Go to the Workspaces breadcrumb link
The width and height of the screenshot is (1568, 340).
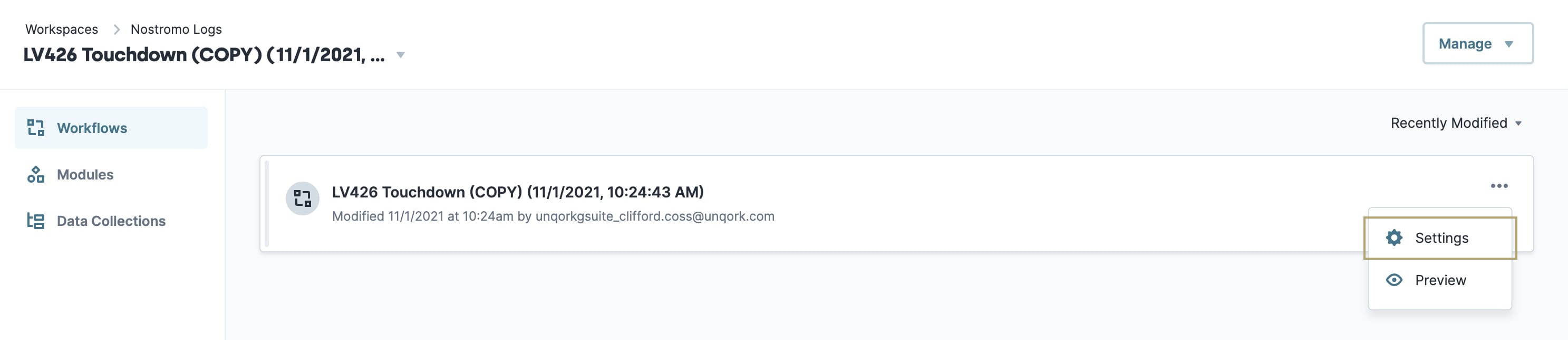62,29
